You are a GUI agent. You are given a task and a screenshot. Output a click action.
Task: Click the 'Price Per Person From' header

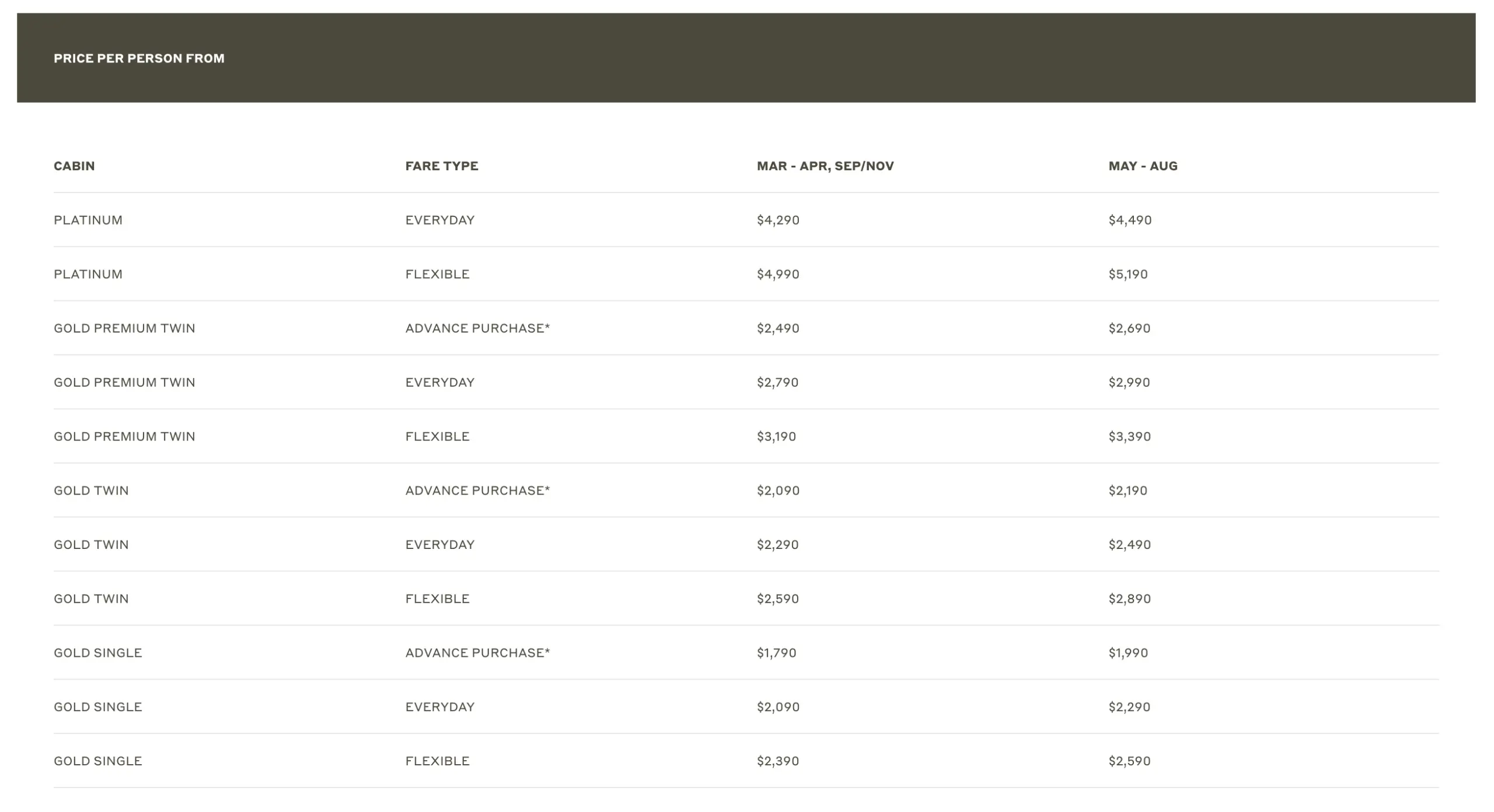click(139, 58)
